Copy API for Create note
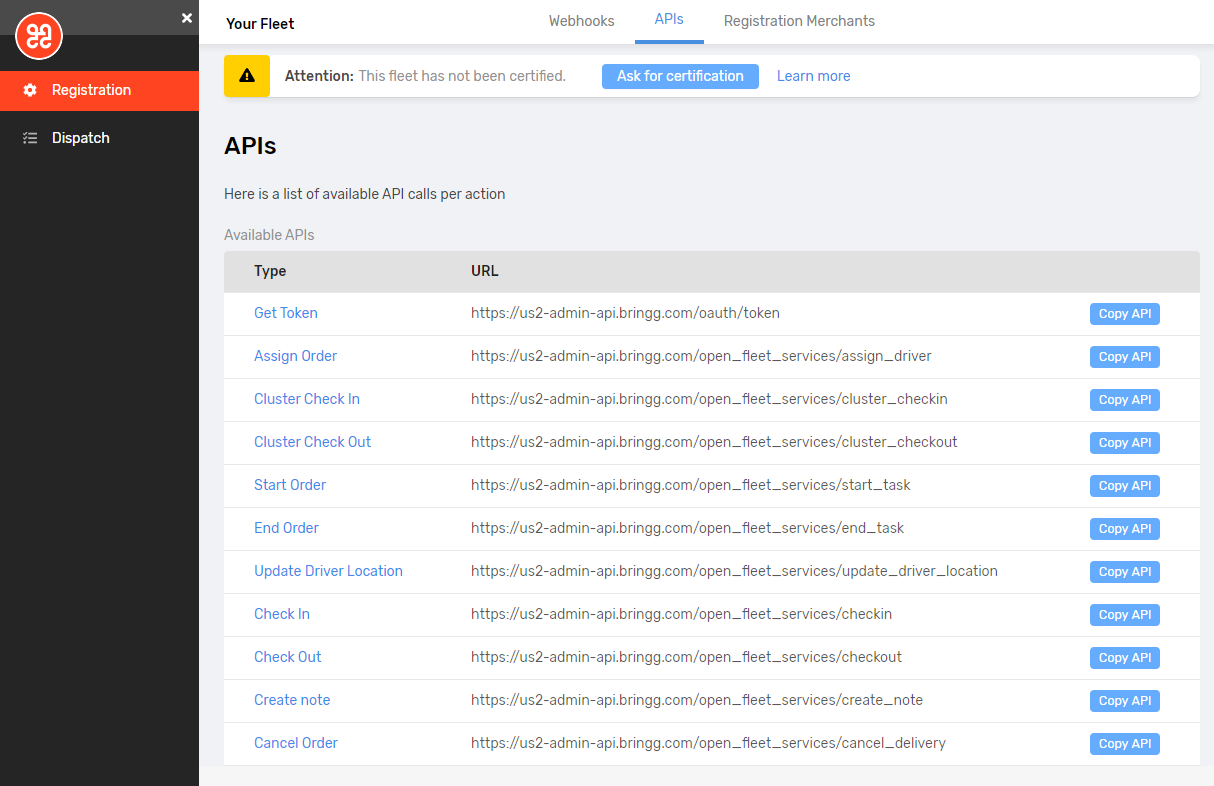This screenshot has width=1214, height=786. 1125,701
